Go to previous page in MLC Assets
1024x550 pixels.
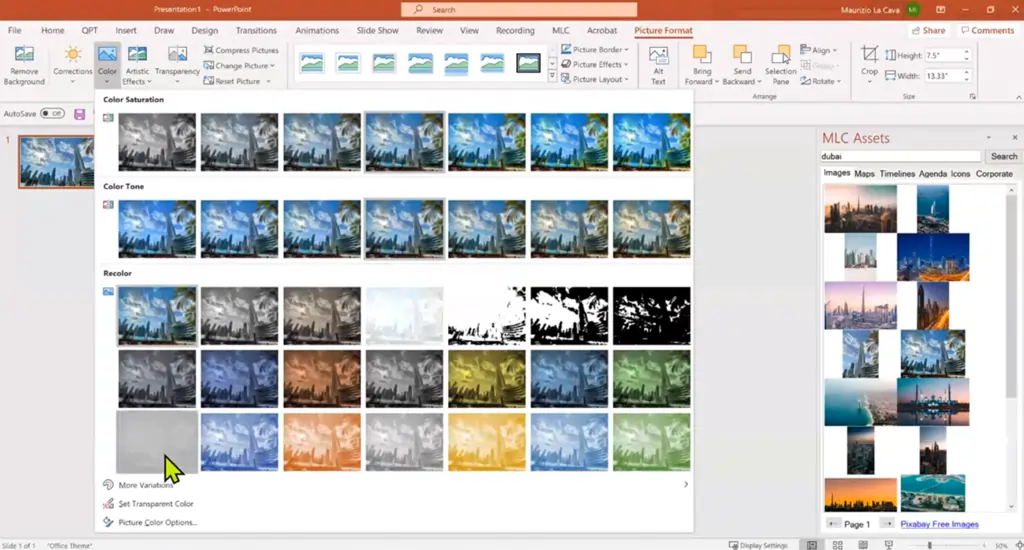tap(833, 524)
